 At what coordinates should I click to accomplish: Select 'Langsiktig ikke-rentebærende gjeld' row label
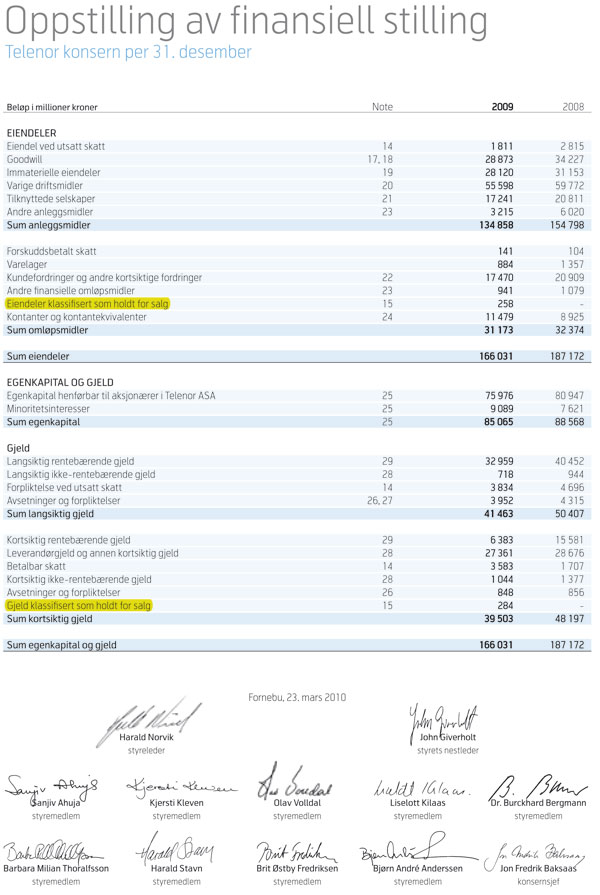[x=80, y=474]
